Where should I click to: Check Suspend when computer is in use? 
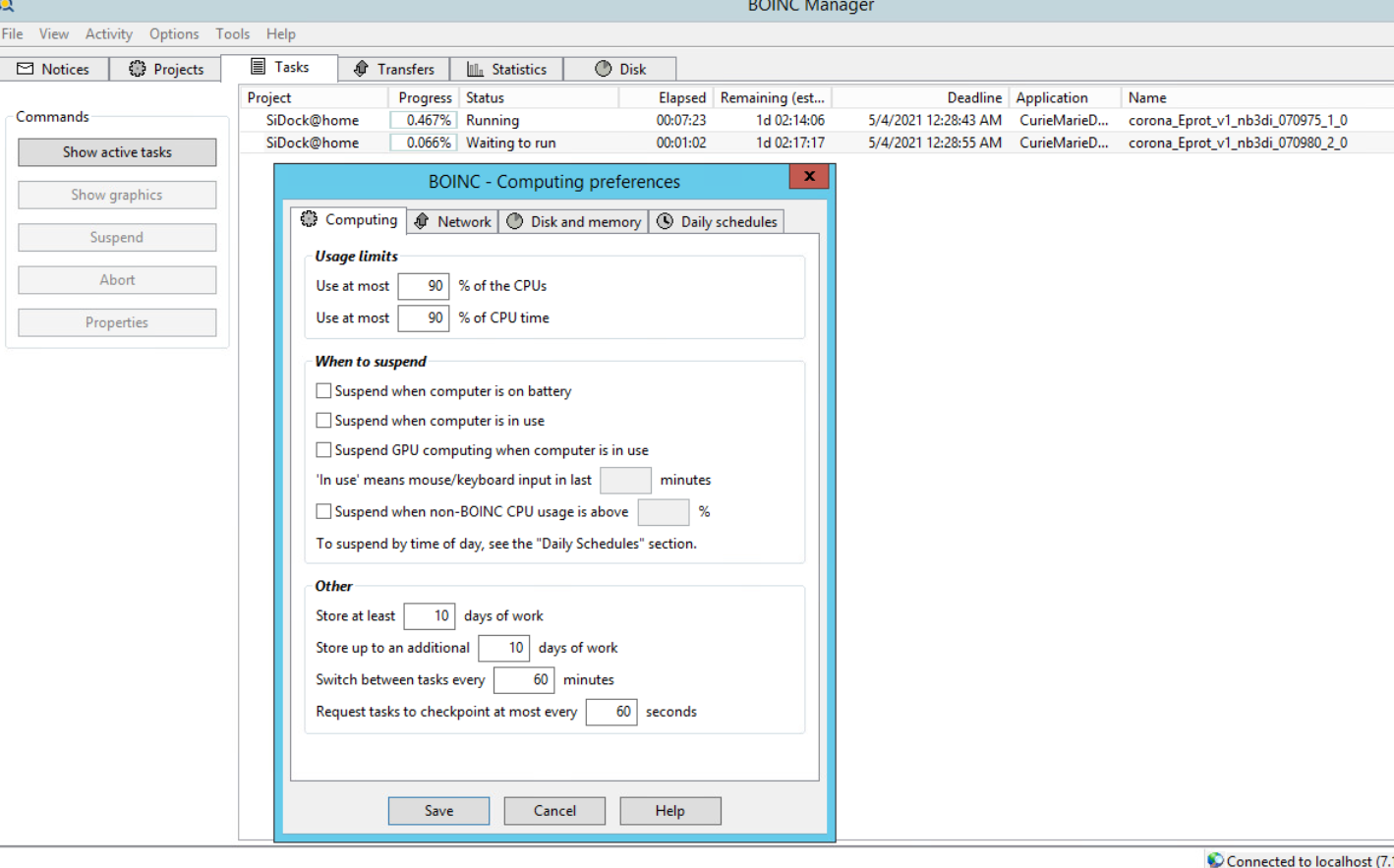[323, 421]
